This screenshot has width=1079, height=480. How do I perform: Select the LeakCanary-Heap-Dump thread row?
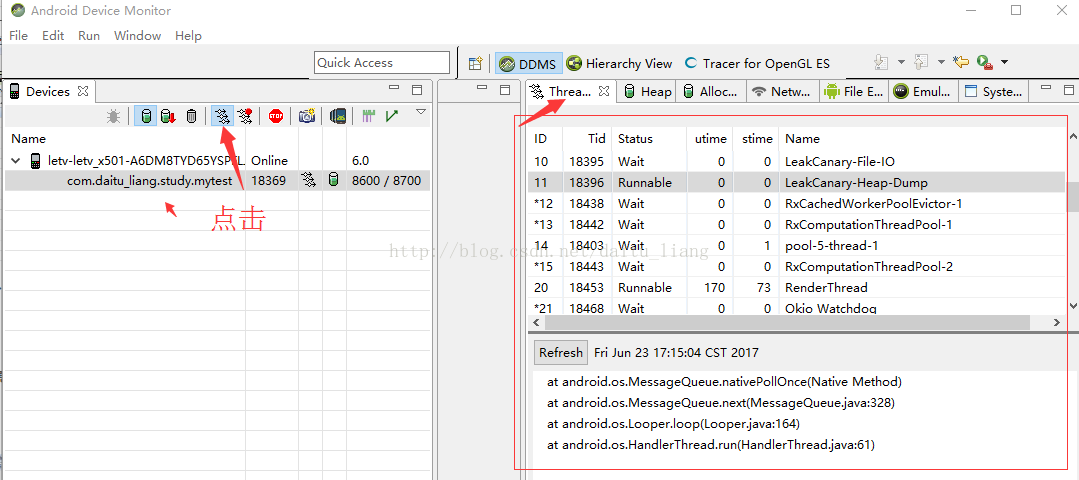click(x=798, y=183)
